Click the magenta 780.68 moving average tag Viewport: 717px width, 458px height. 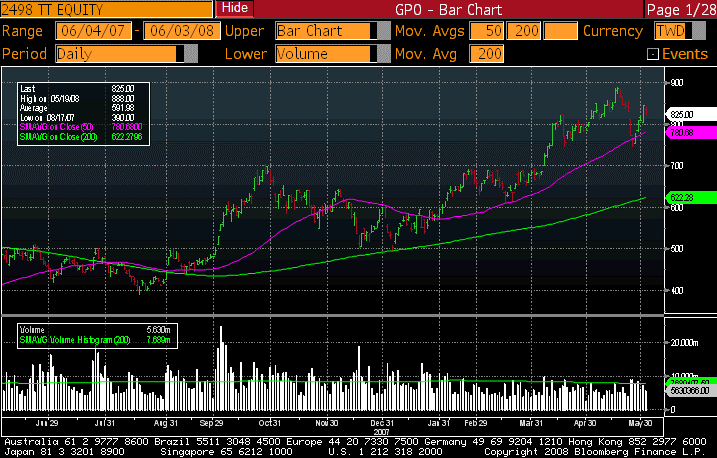point(692,133)
